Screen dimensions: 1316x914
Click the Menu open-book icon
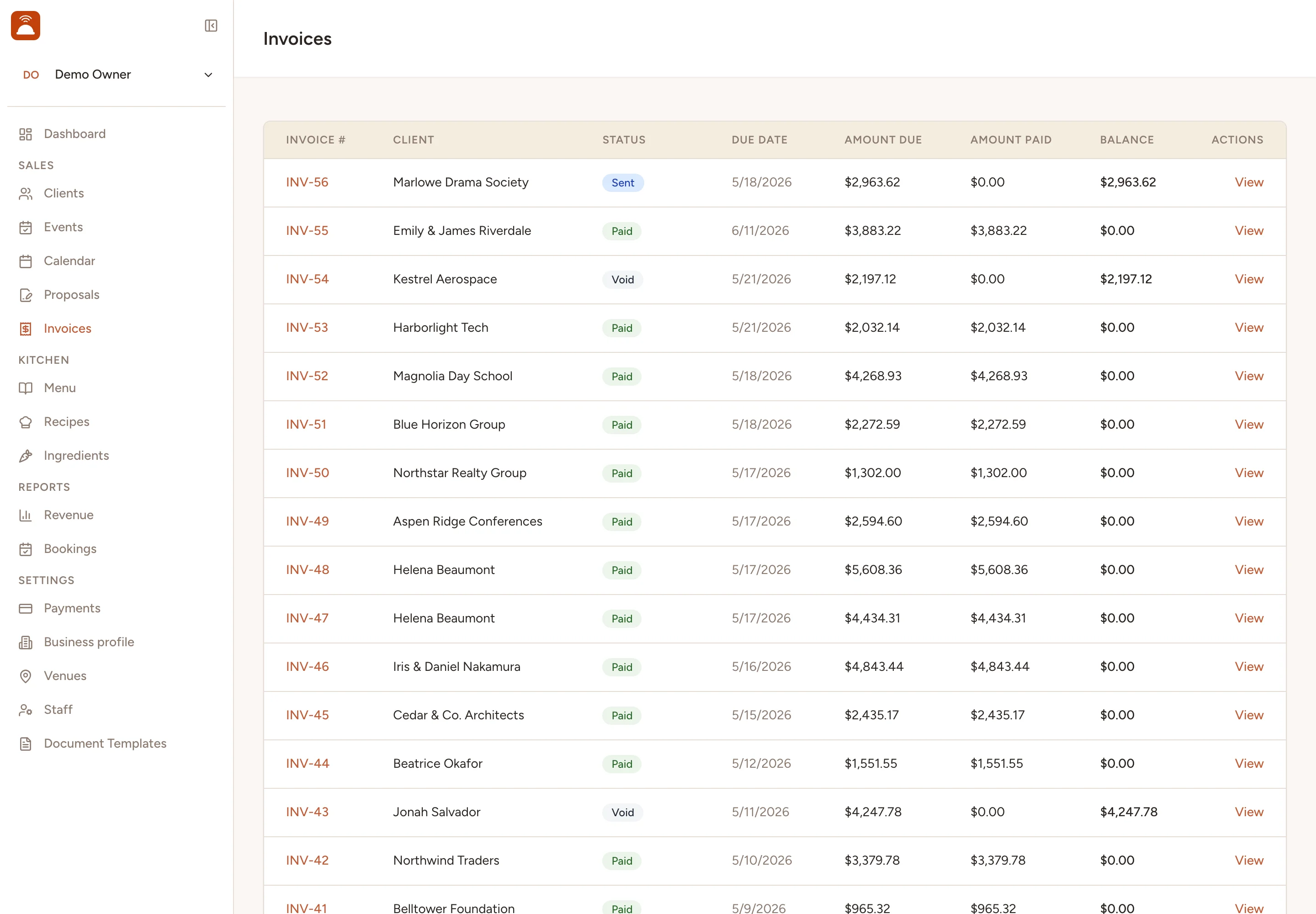point(26,388)
